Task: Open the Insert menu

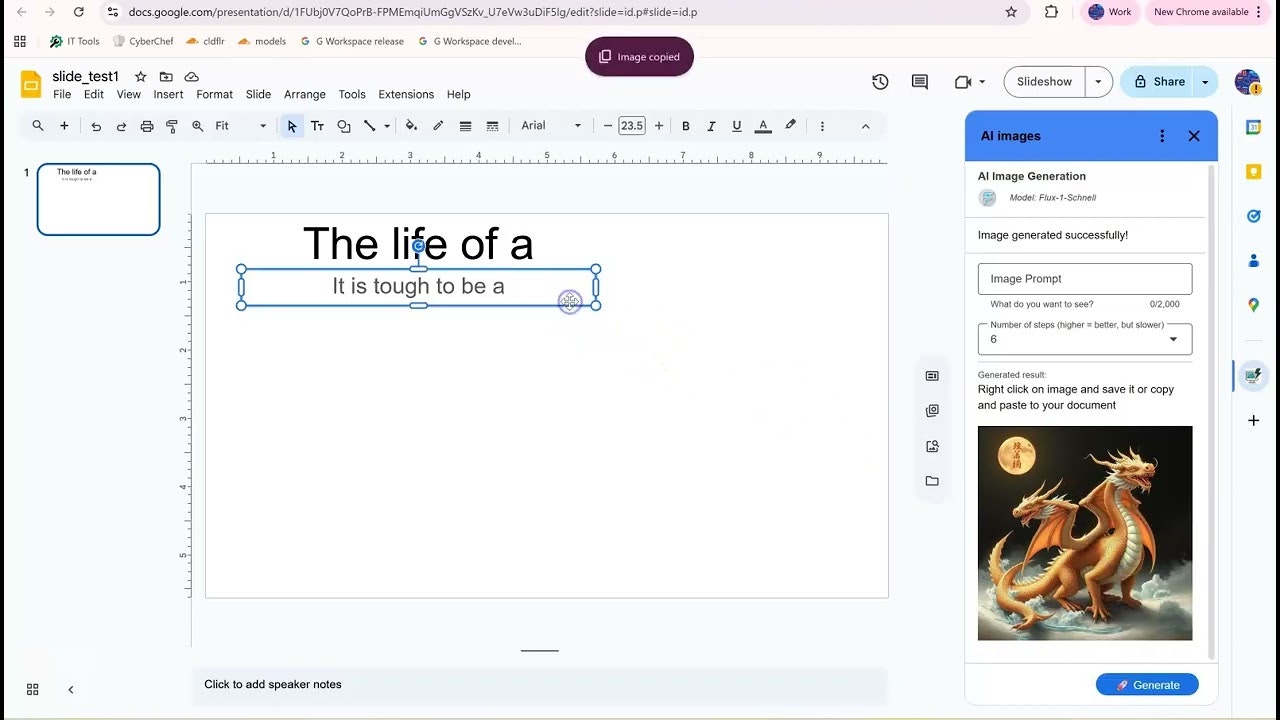Action: point(168,94)
